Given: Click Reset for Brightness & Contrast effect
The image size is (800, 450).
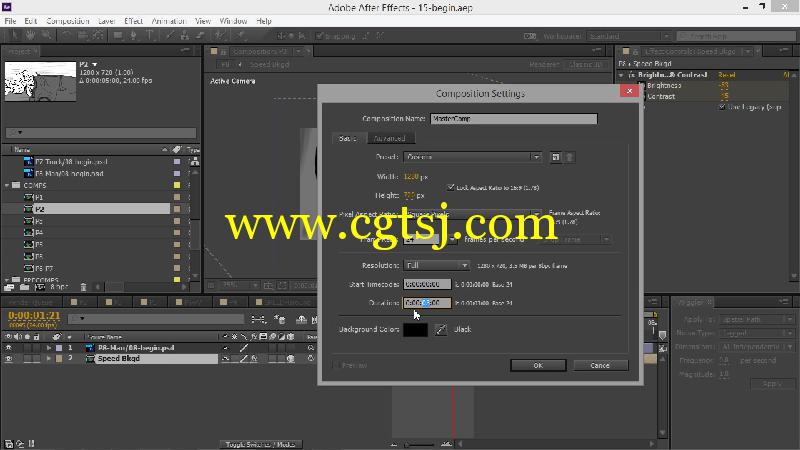Looking at the screenshot, I should point(727,74).
